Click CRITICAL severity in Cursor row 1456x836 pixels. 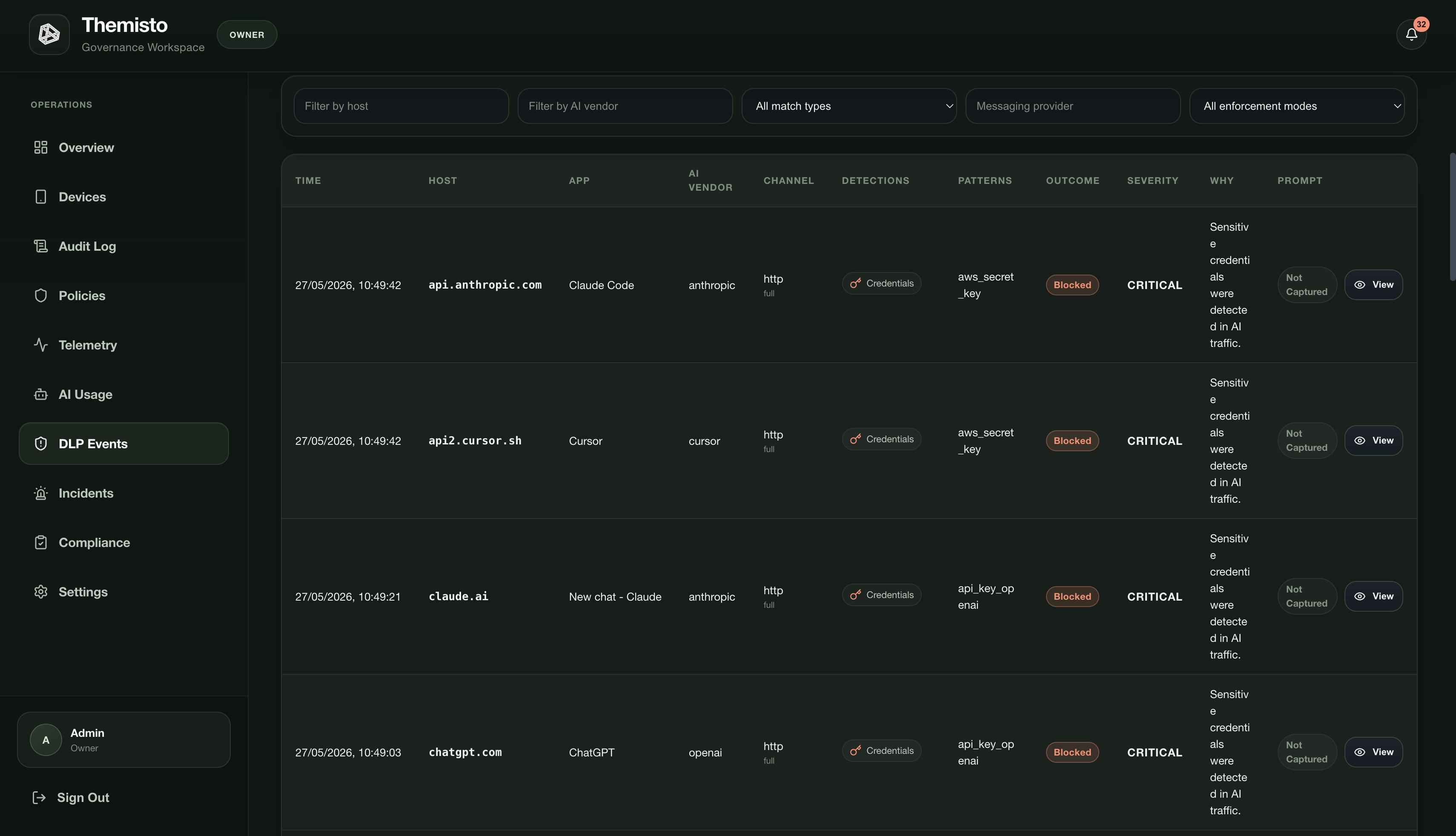(1155, 441)
